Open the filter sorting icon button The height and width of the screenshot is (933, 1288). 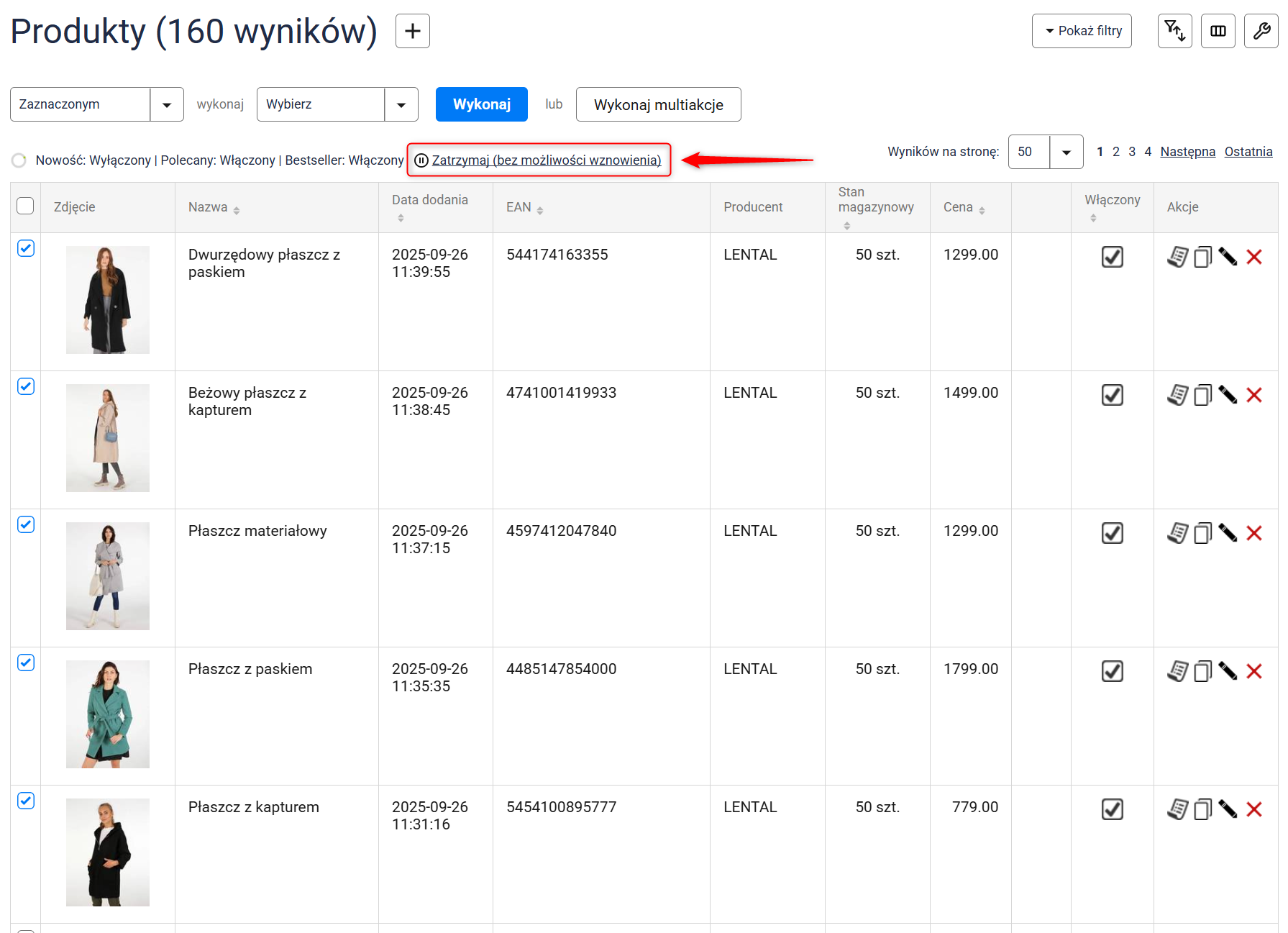tap(1174, 31)
